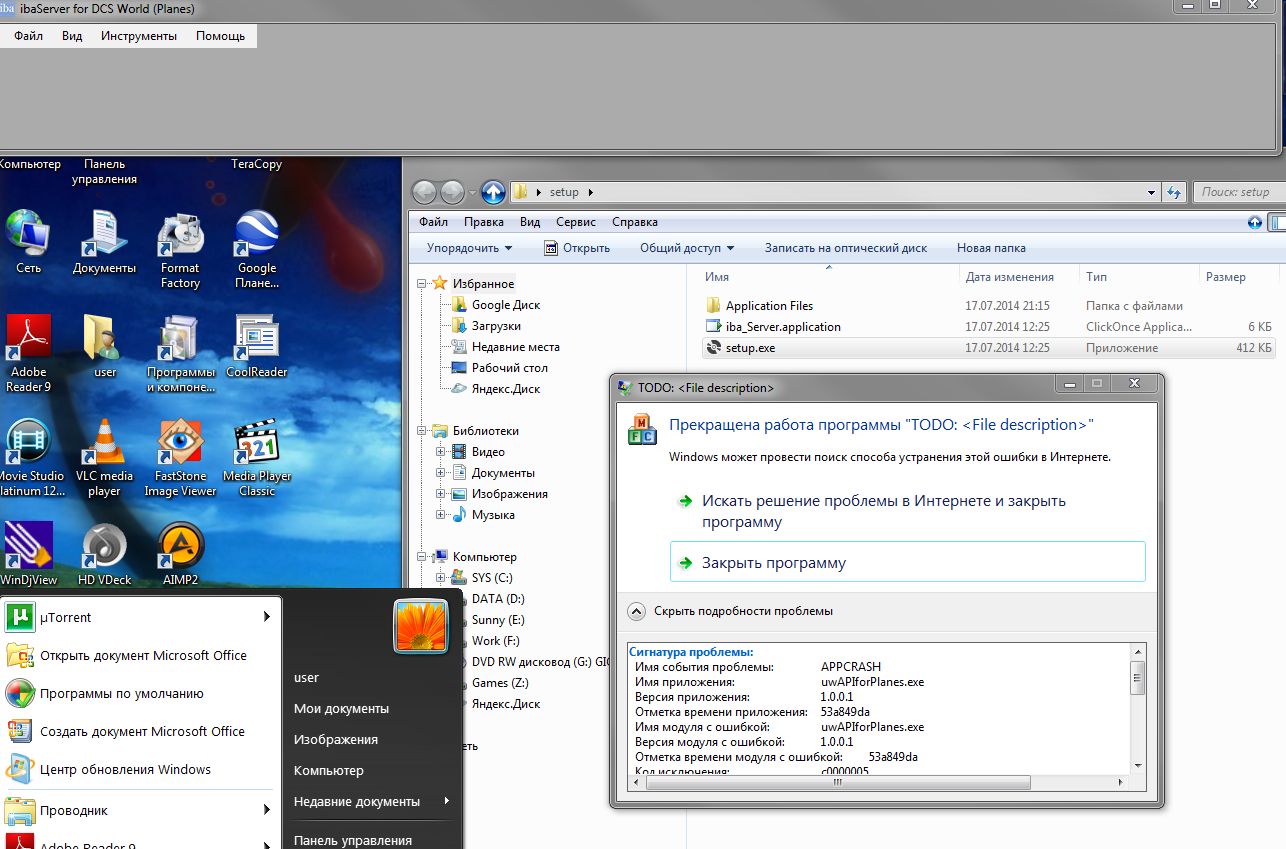
Task: Click the crash details vertical scrollbar down arrow
Action: 1137,766
